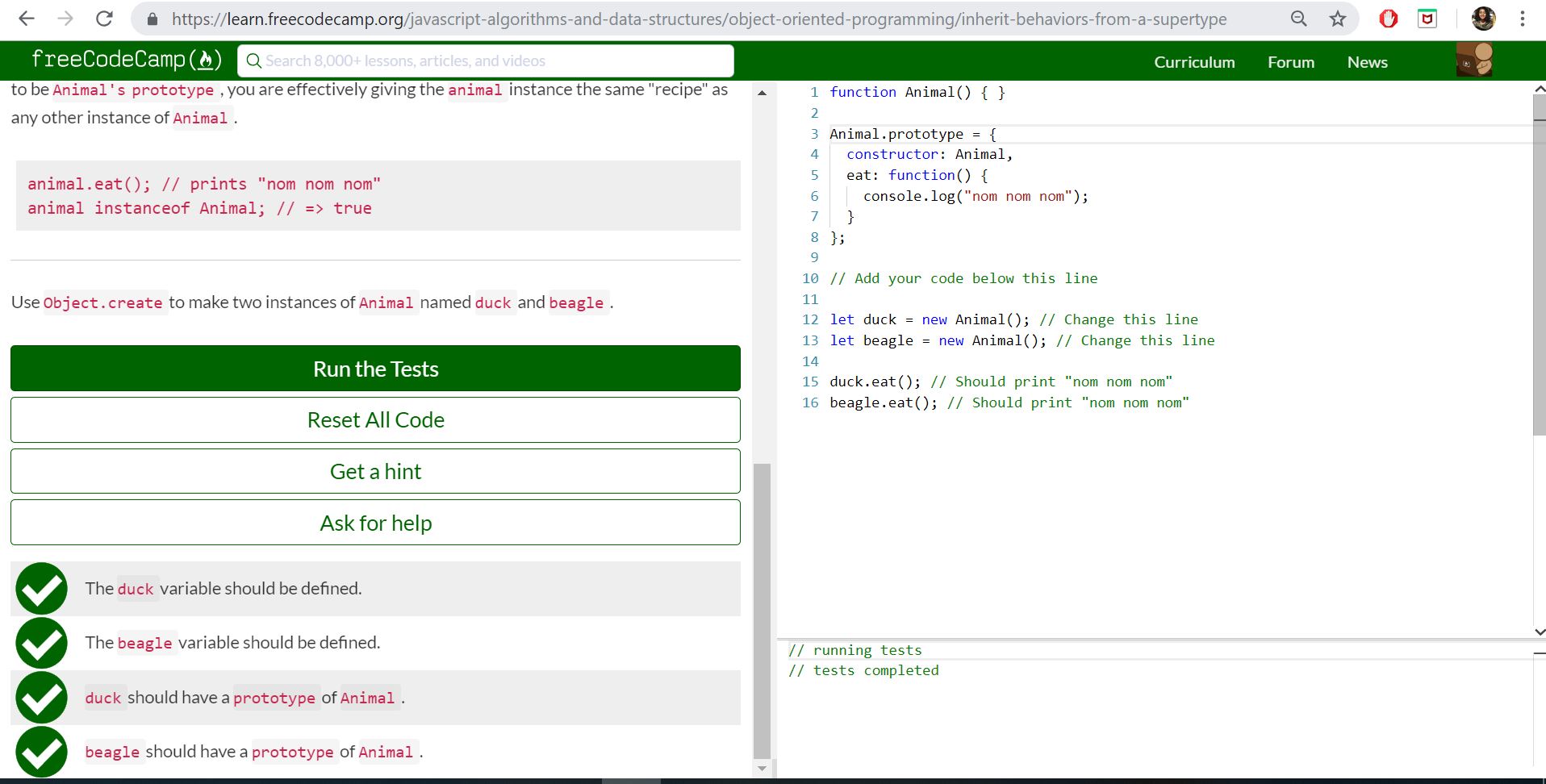Bookmark the page with the star icon

(1337, 19)
